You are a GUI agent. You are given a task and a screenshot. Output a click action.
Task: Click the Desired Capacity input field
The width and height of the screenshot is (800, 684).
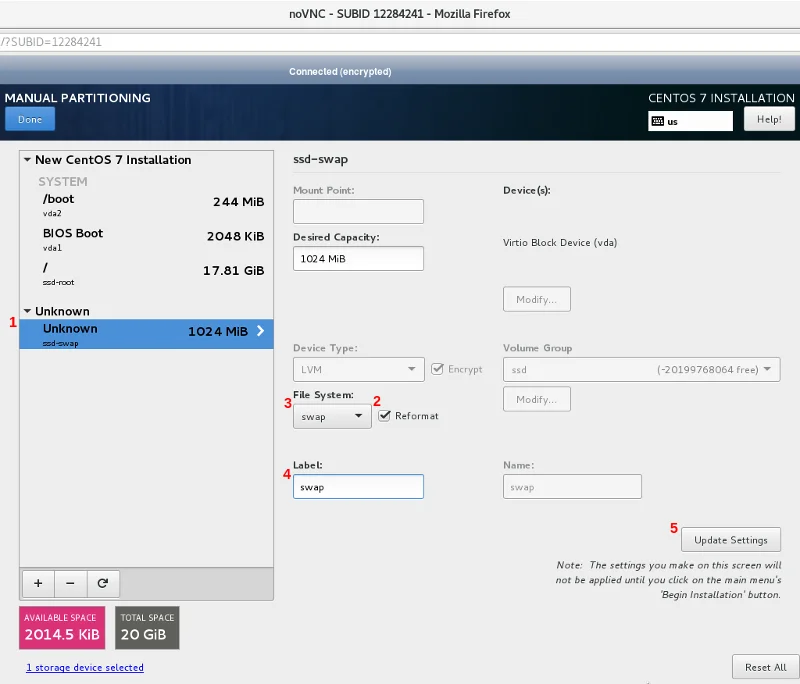click(358, 258)
